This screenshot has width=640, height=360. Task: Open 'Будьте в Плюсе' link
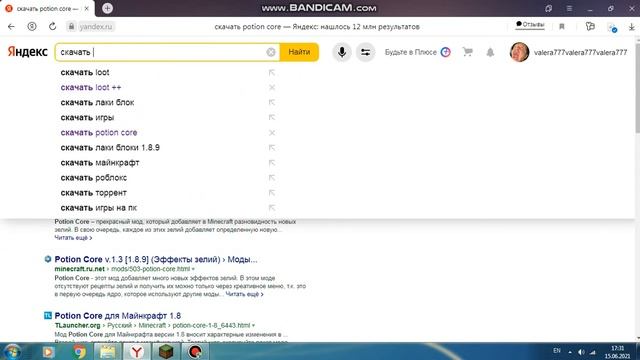coord(417,52)
